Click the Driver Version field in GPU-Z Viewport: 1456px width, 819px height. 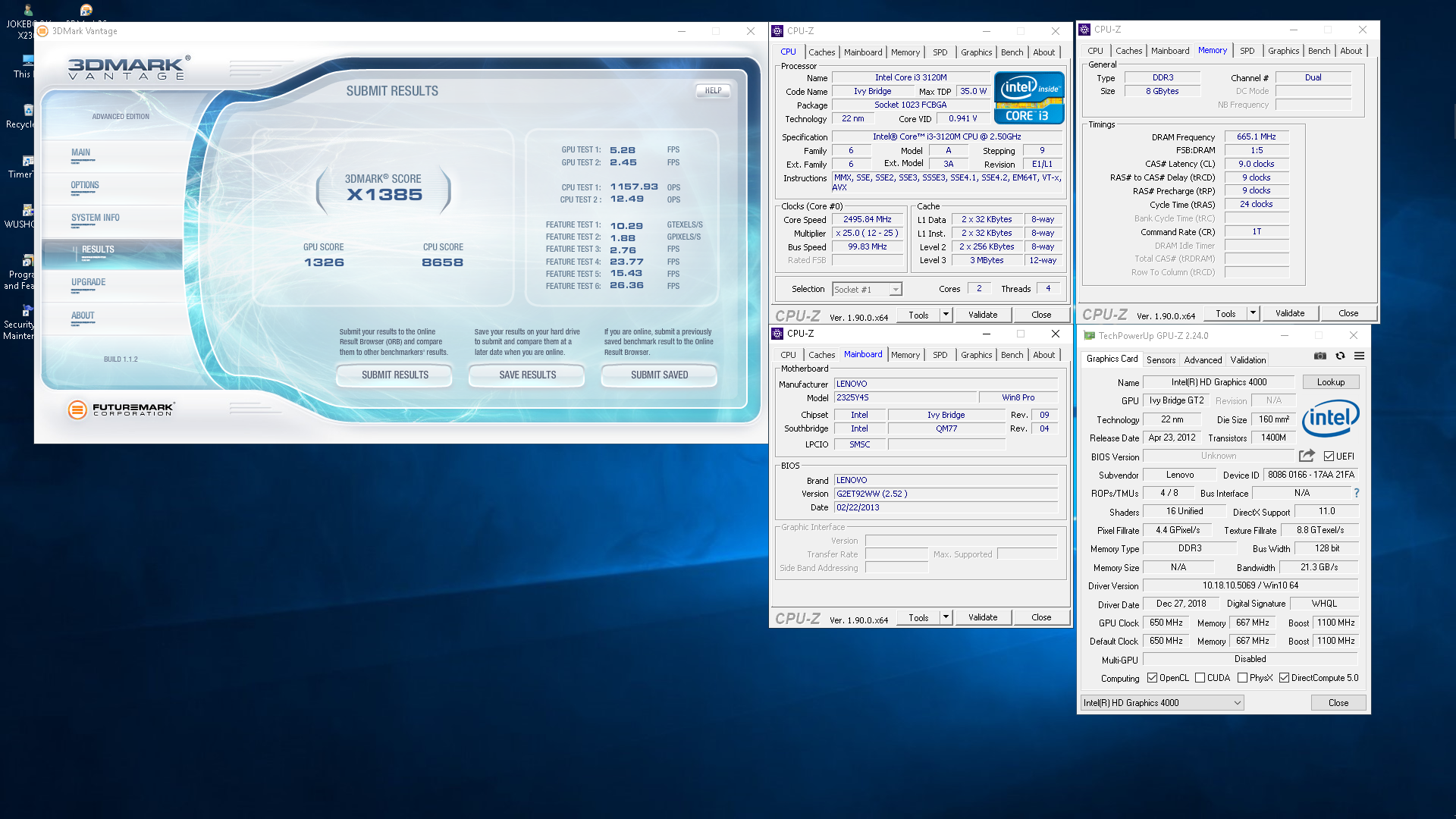1250,585
